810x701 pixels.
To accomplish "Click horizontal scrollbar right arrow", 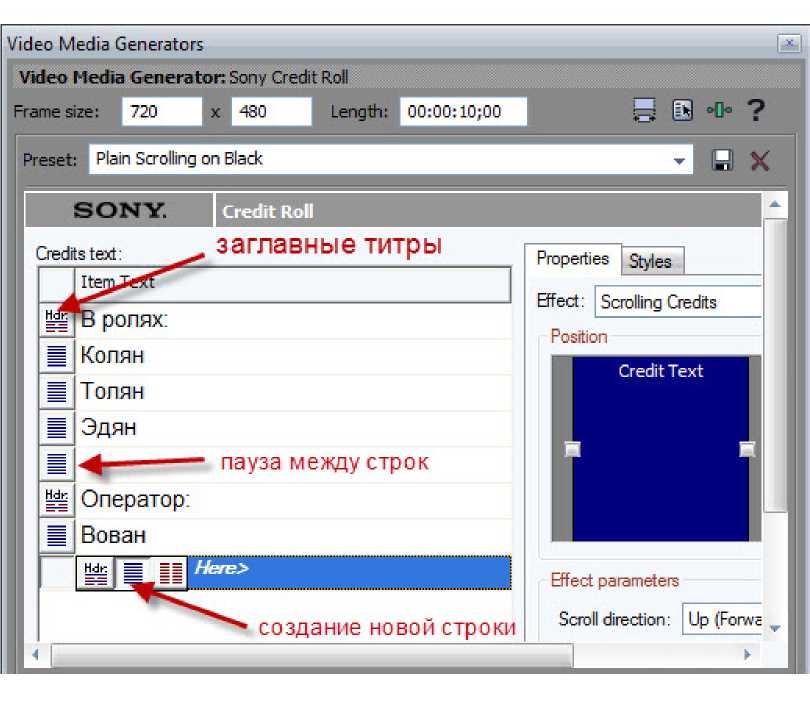I will (x=747, y=655).
